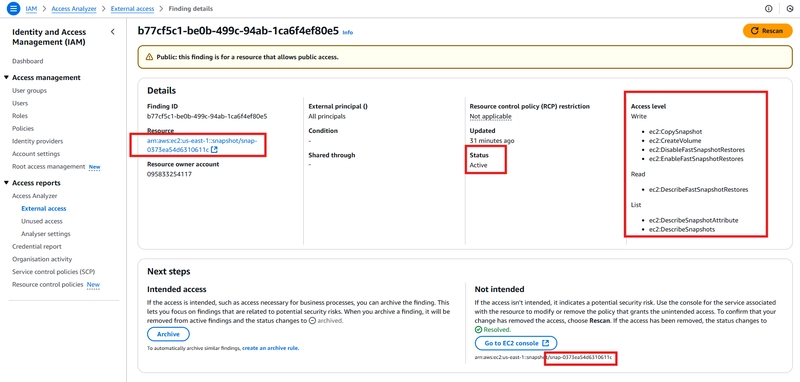Click the info circle icon in top bar
This screenshot has width=800, height=382.
tap(769, 9)
